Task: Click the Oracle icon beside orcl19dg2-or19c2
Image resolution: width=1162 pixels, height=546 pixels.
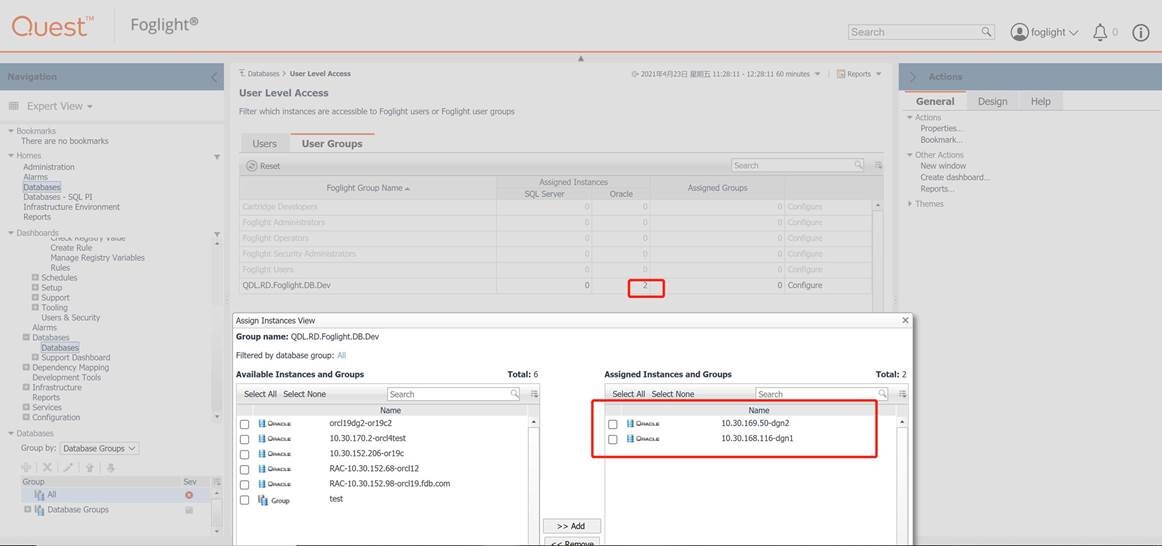Action: (x=274, y=424)
